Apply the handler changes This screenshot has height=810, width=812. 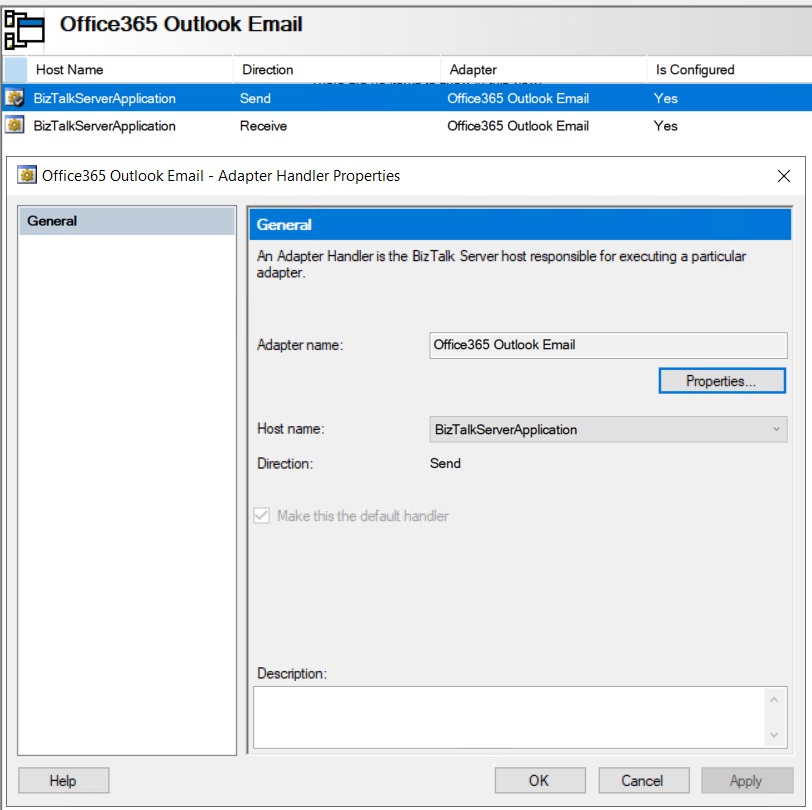(x=746, y=780)
